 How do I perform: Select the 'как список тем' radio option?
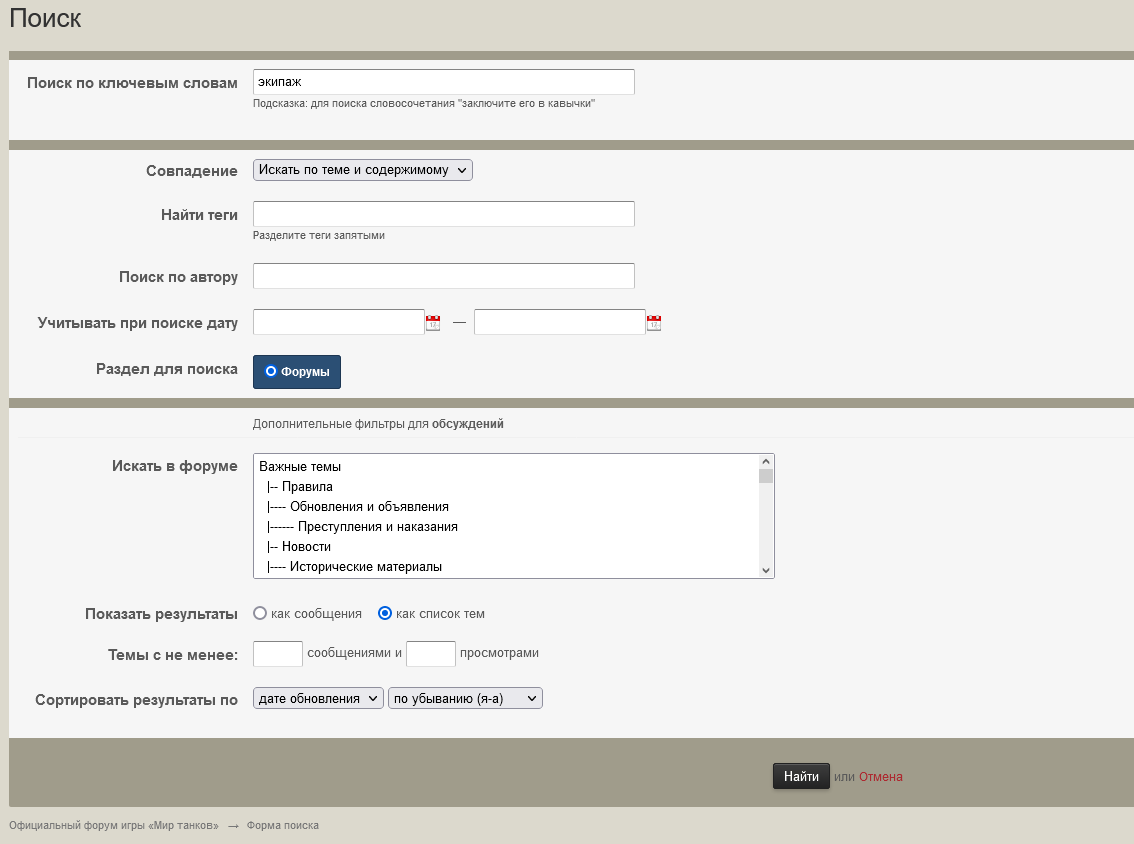click(385, 613)
